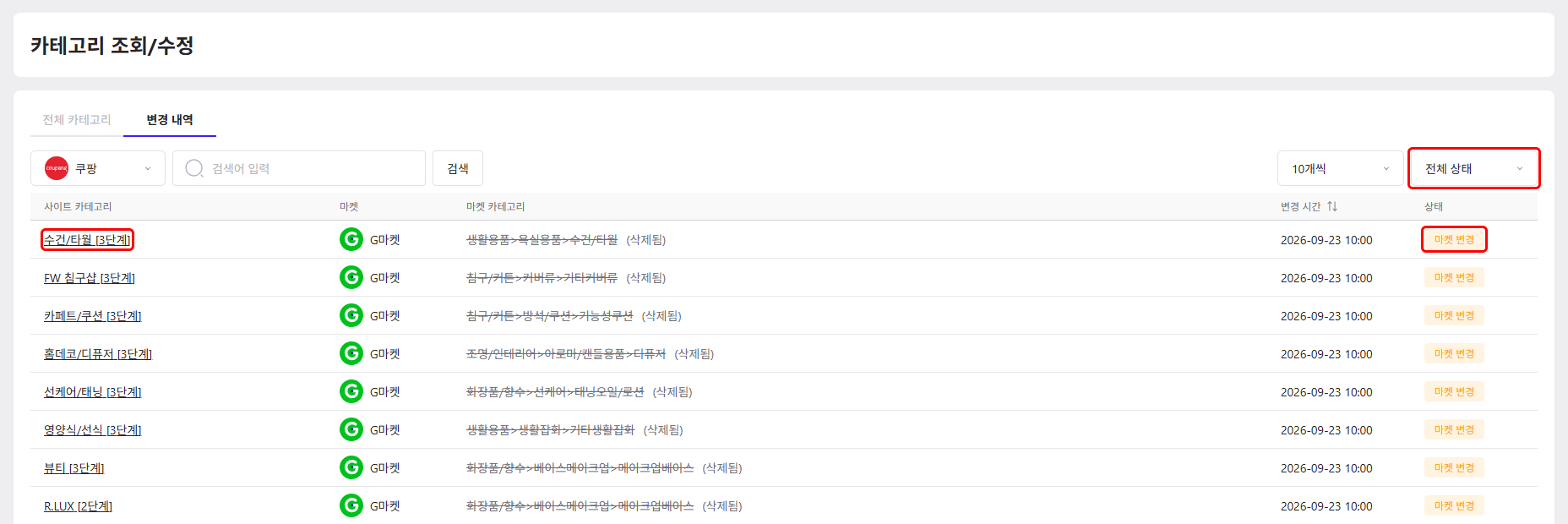The width and height of the screenshot is (1568, 524).
Task: Go to the 선케어/태닝 [3단계] category
Action: tap(92, 392)
